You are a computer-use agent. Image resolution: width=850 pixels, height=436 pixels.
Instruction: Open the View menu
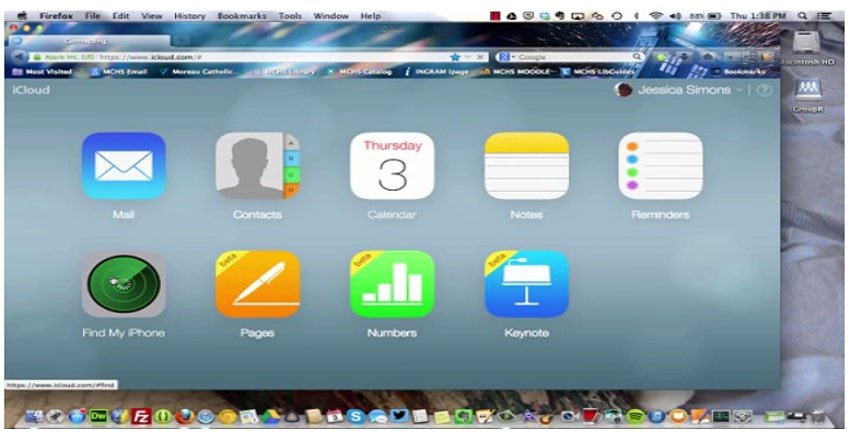tap(152, 16)
